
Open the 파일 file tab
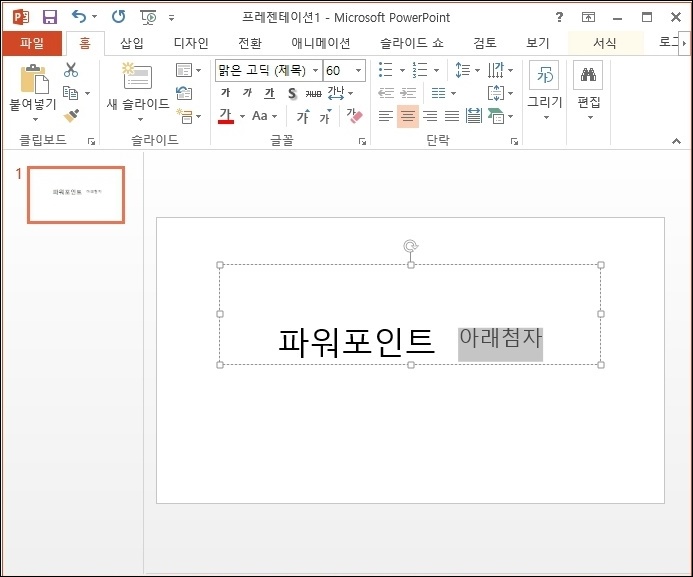32,43
